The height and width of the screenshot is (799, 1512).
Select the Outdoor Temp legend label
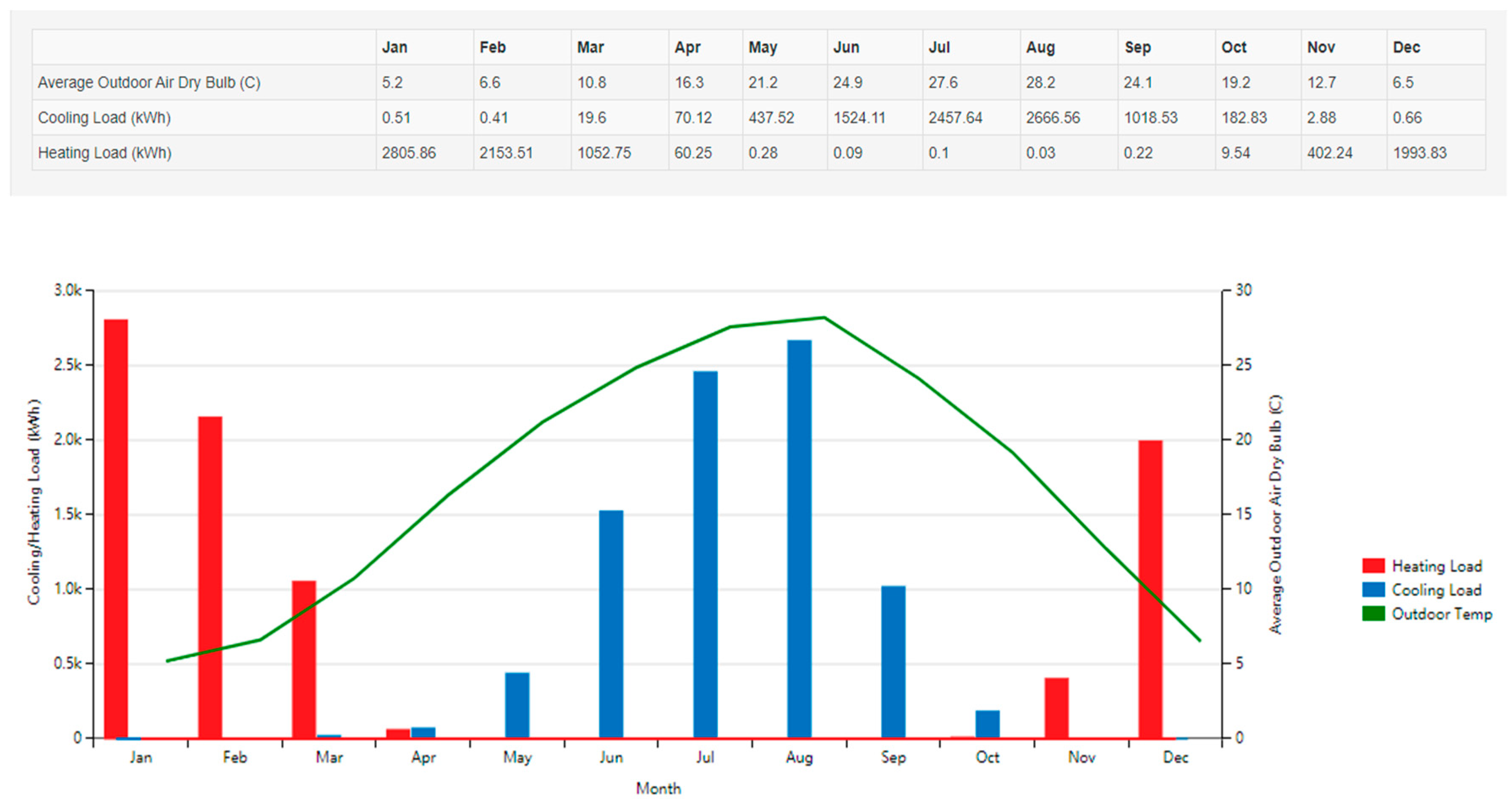click(x=1442, y=614)
